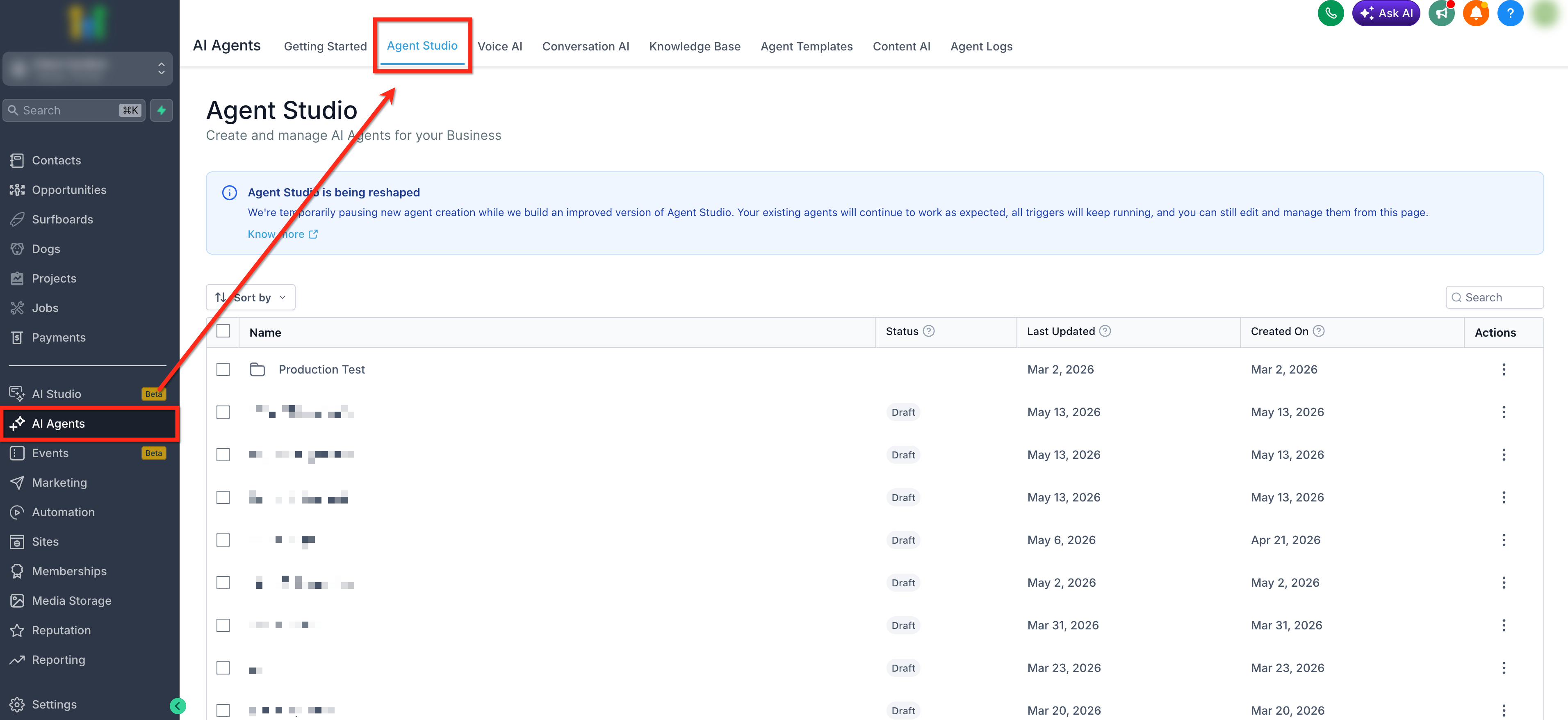
Task: Click the Ask AI button
Action: (x=1386, y=14)
